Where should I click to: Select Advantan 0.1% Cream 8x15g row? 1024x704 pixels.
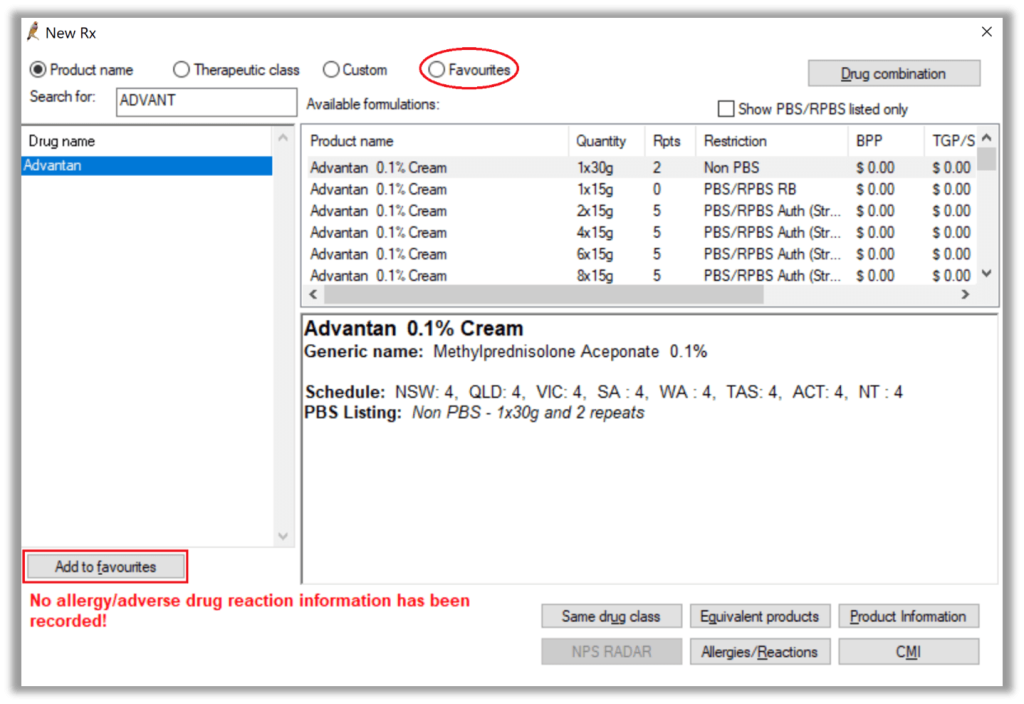click(x=641, y=275)
